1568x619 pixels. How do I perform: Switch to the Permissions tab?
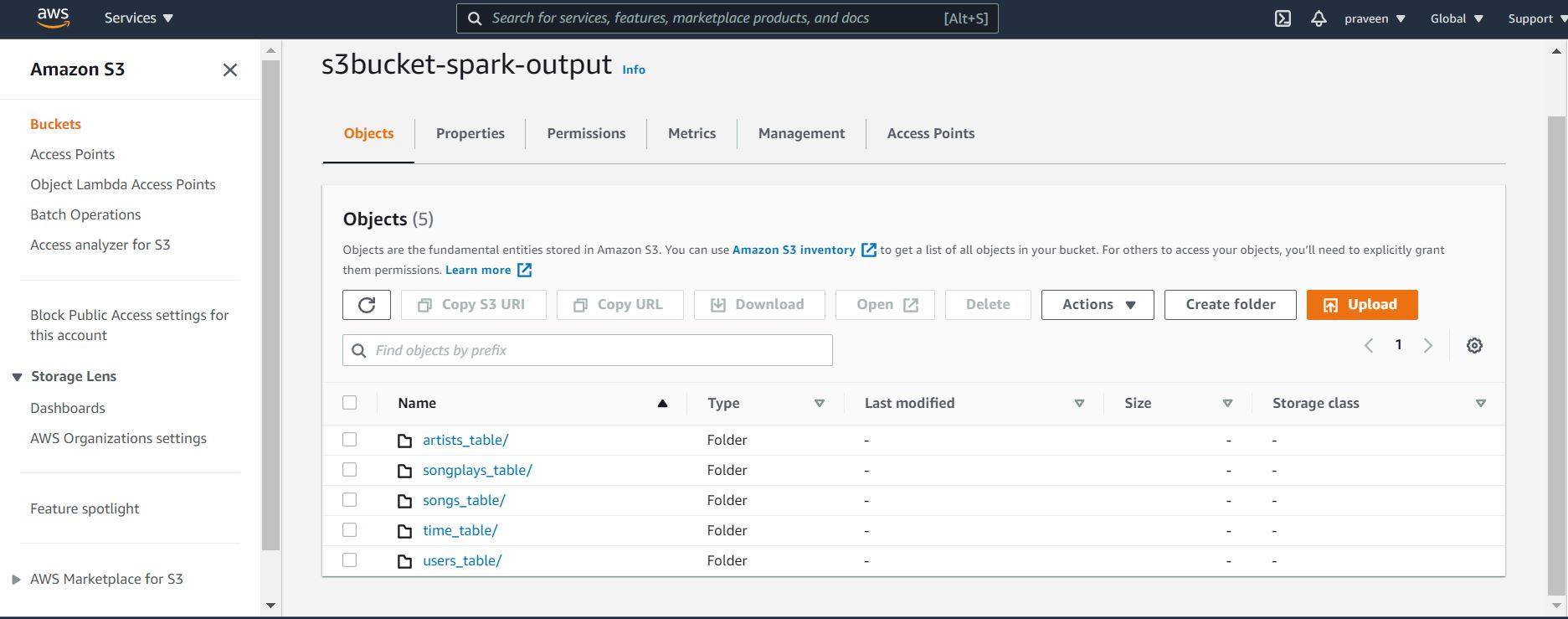pyautogui.click(x=586, y=133)
